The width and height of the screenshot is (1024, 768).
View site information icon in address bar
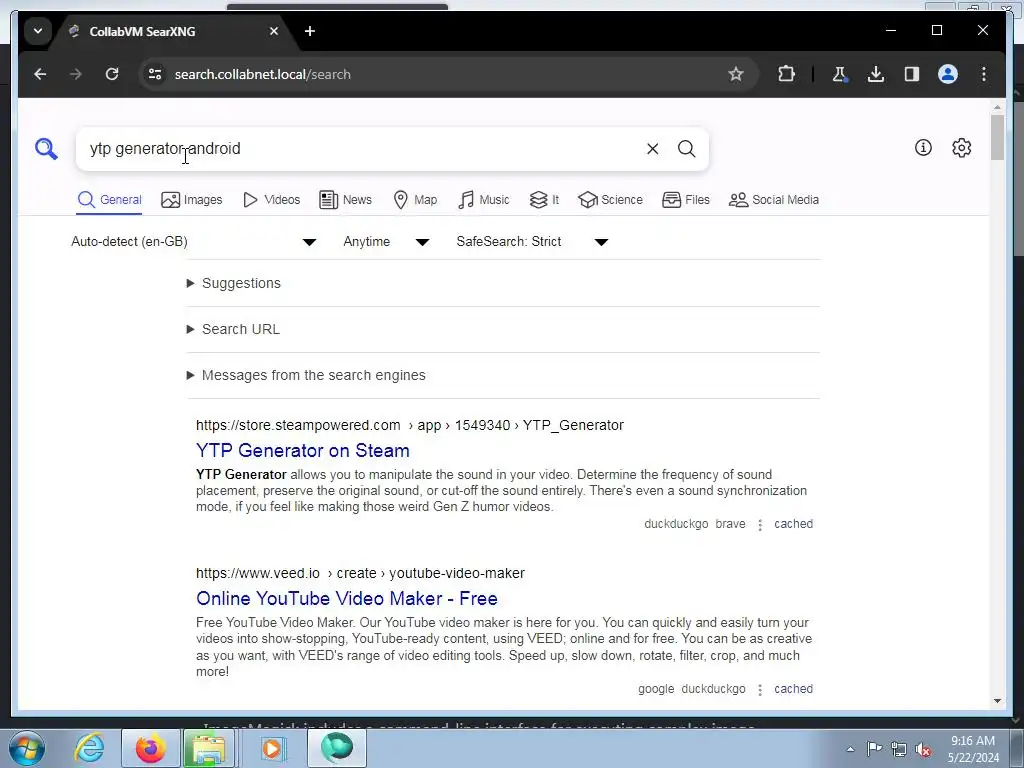(155, 74)
